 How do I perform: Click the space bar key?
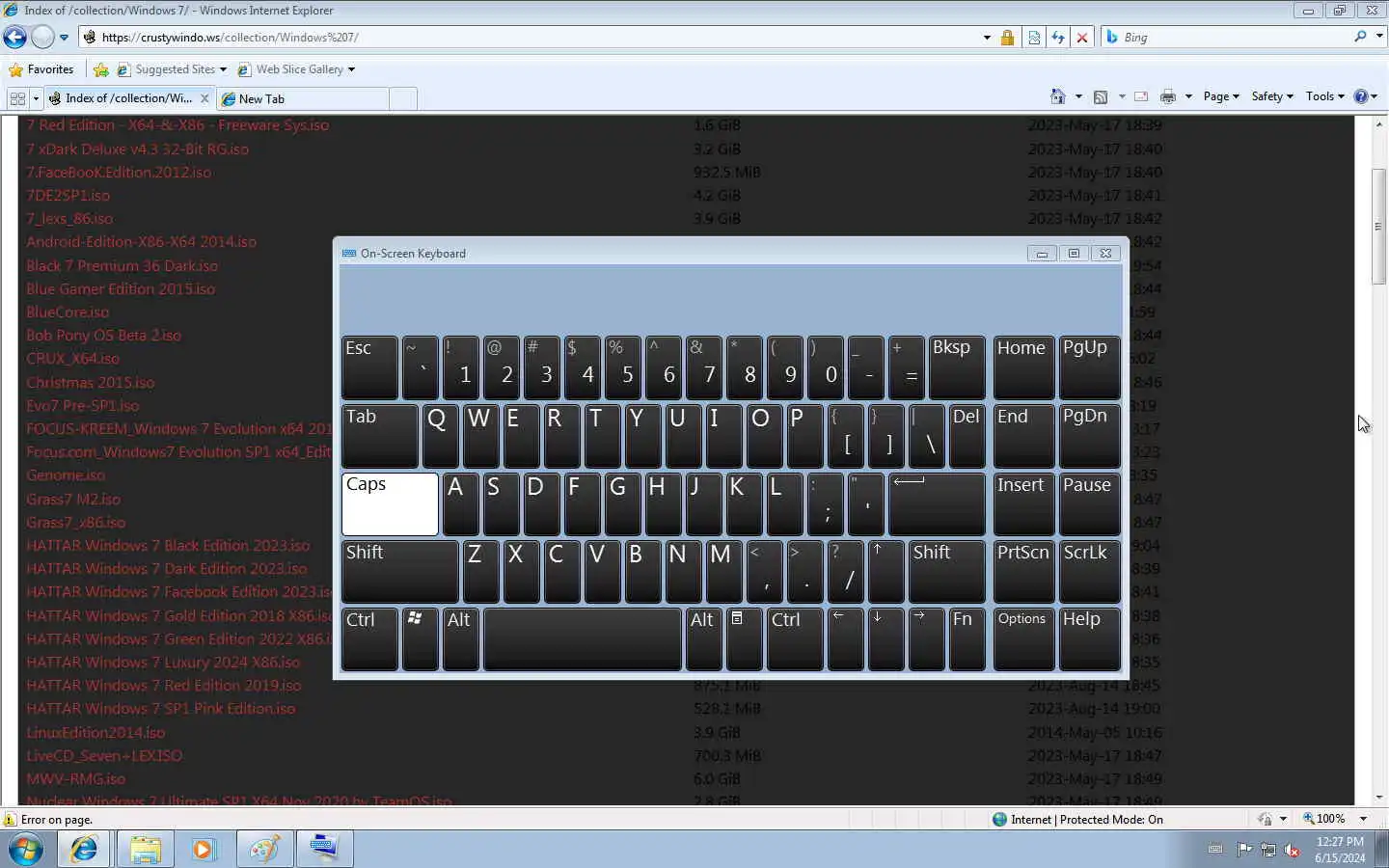(x=583, y=639)
